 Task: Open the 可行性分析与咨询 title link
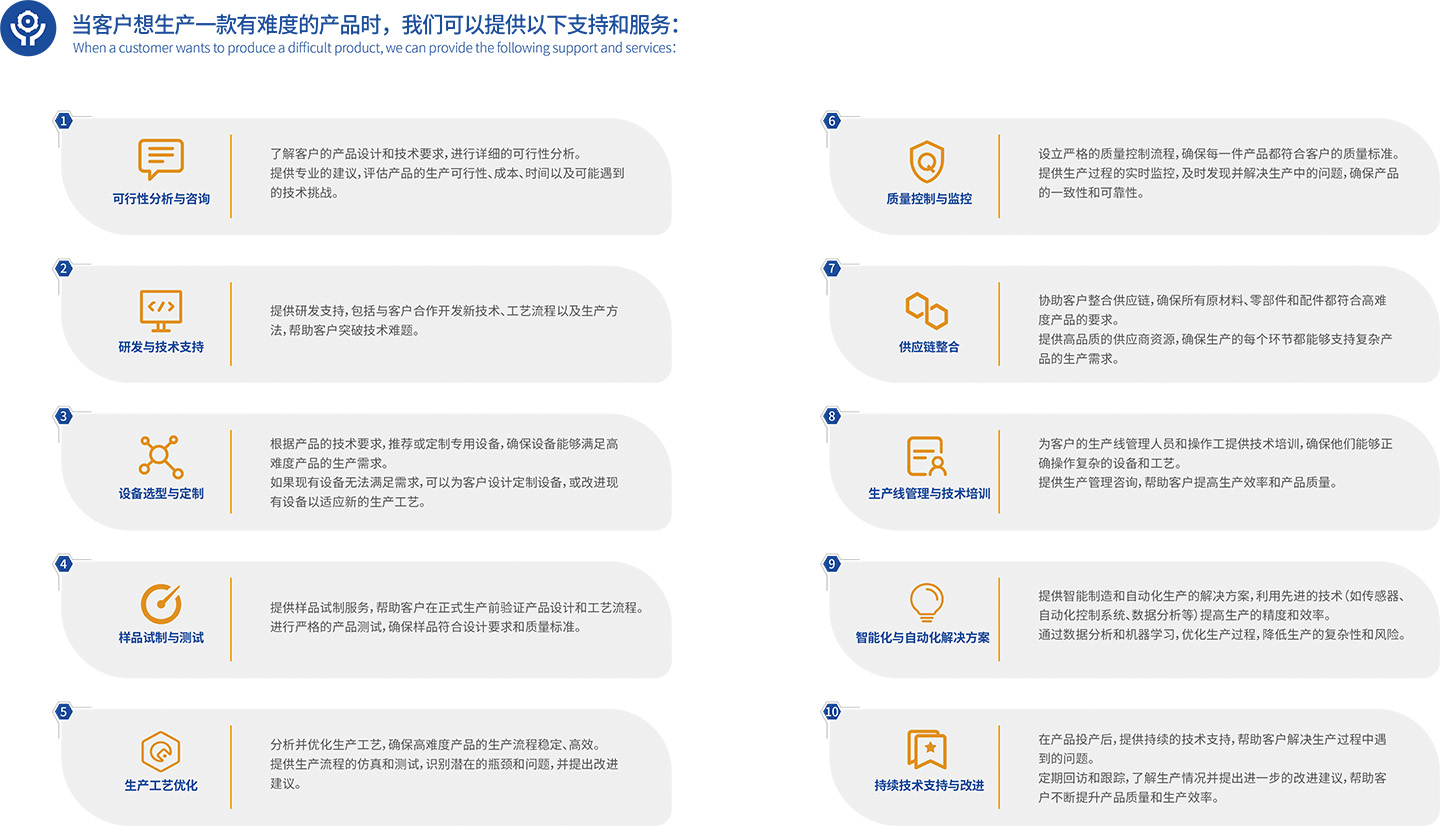pos(161,199)
